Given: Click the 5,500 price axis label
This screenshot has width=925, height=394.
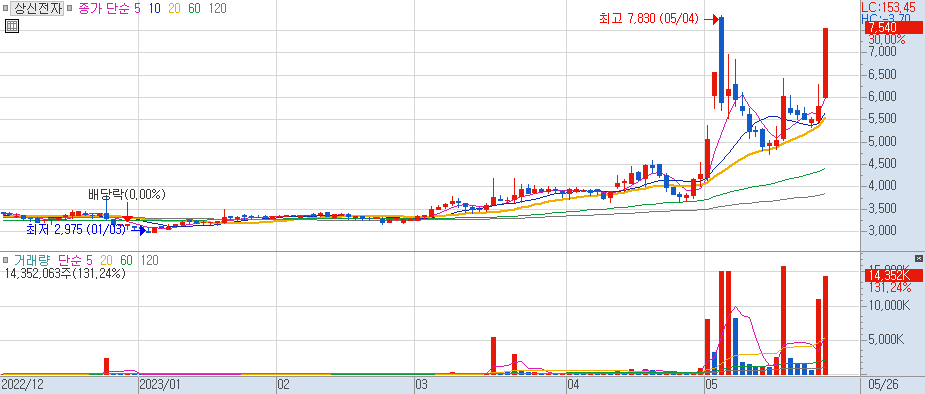Looking at the screenshot, I should (883, 120).
